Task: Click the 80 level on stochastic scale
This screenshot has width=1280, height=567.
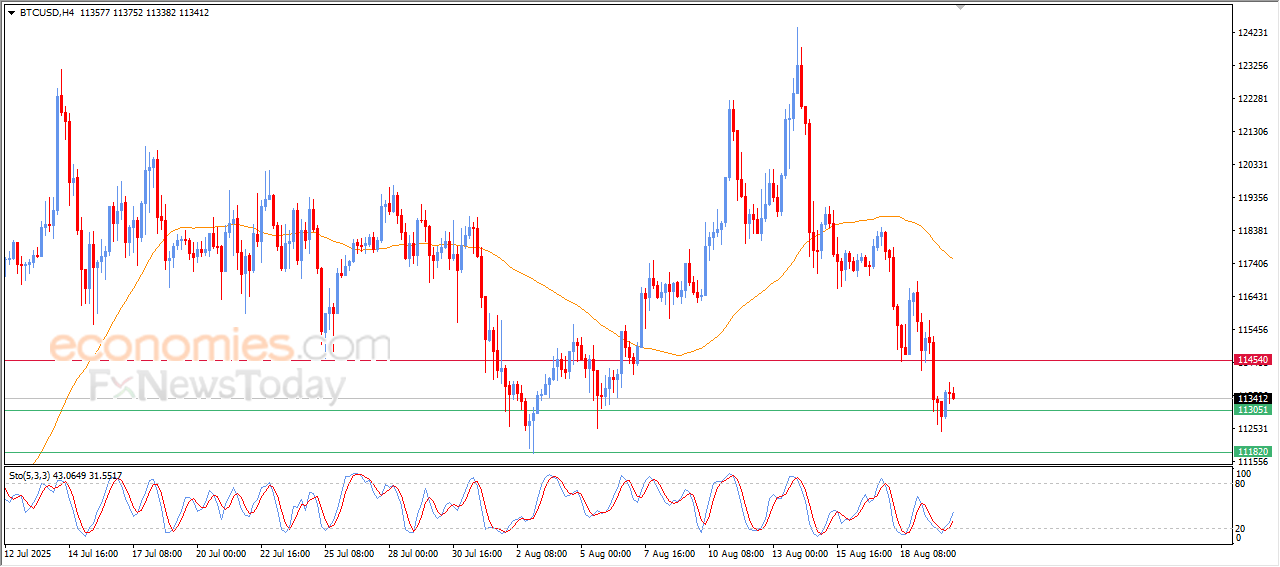Action: (x=1241, y=484)
